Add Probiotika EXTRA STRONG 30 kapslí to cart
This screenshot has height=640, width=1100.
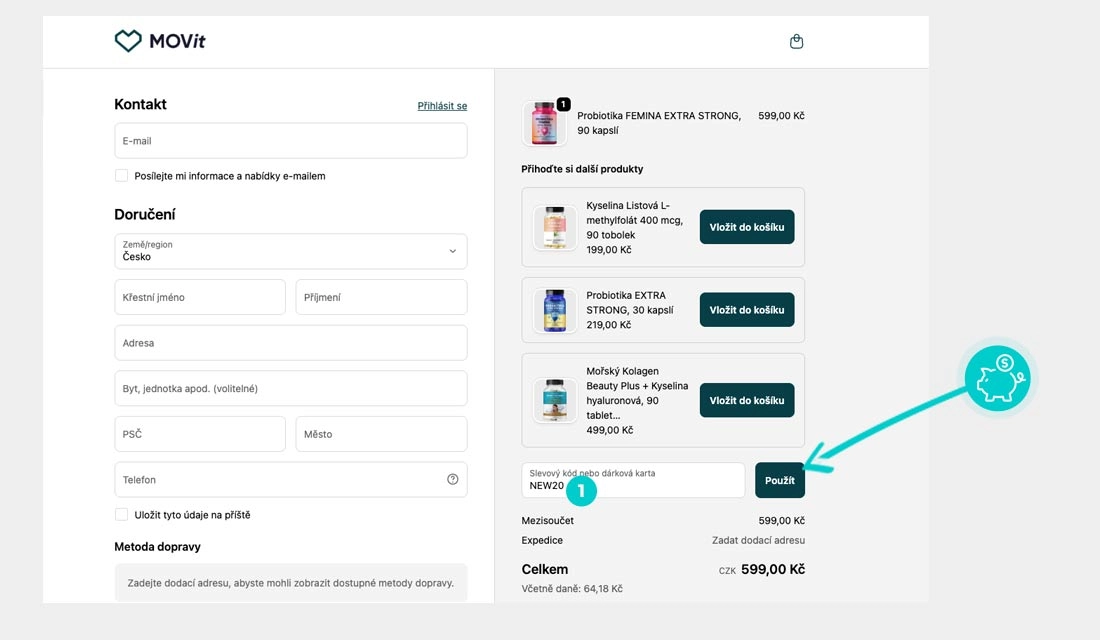[747, 309]
